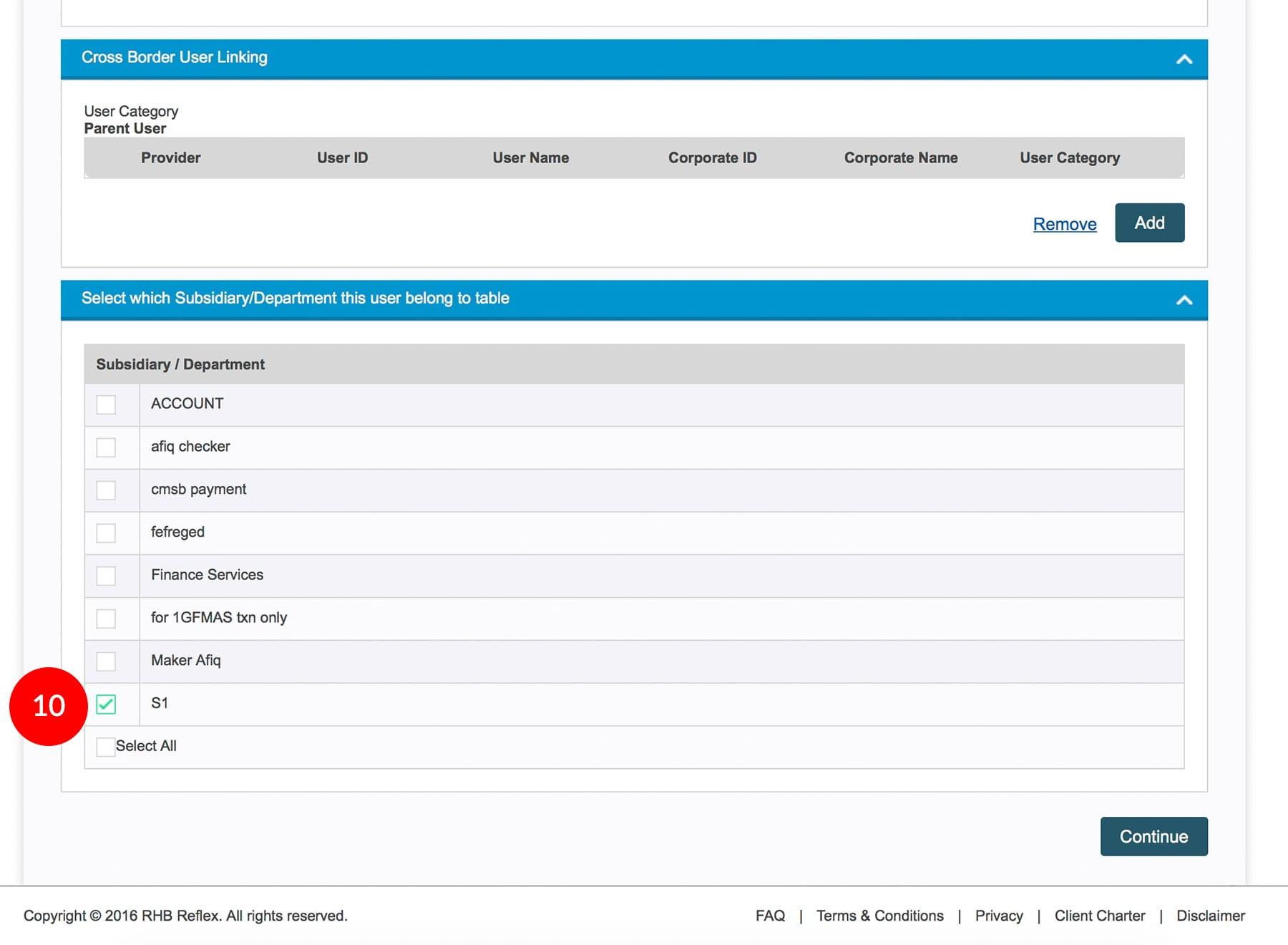Tick the Finance Services checkbox

pyautogui.click(x=106, y=576)
